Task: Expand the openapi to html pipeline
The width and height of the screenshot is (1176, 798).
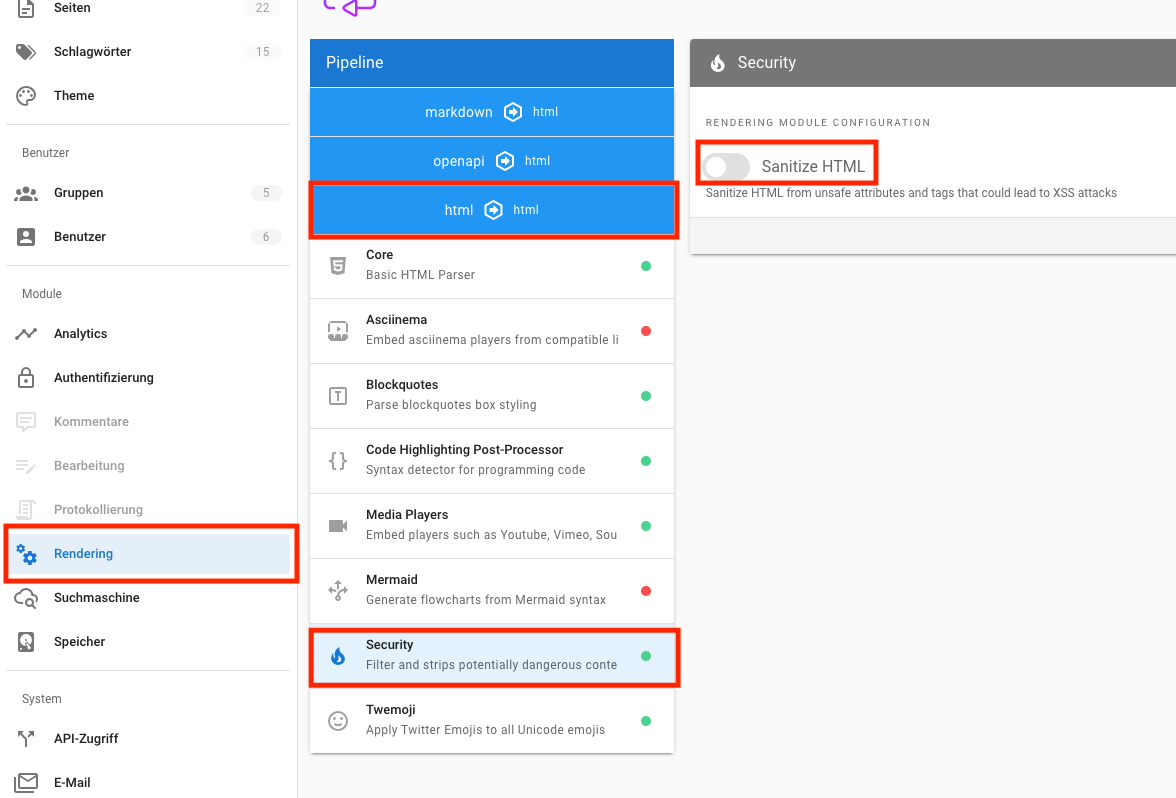Action: 492,161
